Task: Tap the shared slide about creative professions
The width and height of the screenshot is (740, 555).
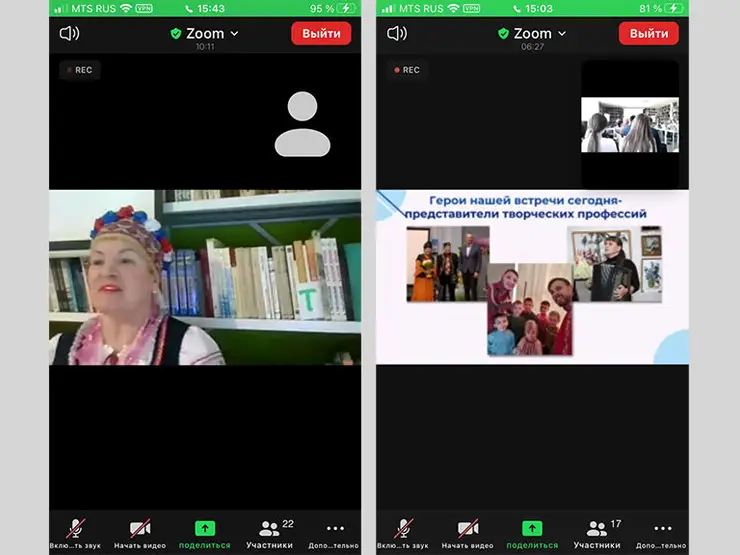Action: (x=532, y=276)
